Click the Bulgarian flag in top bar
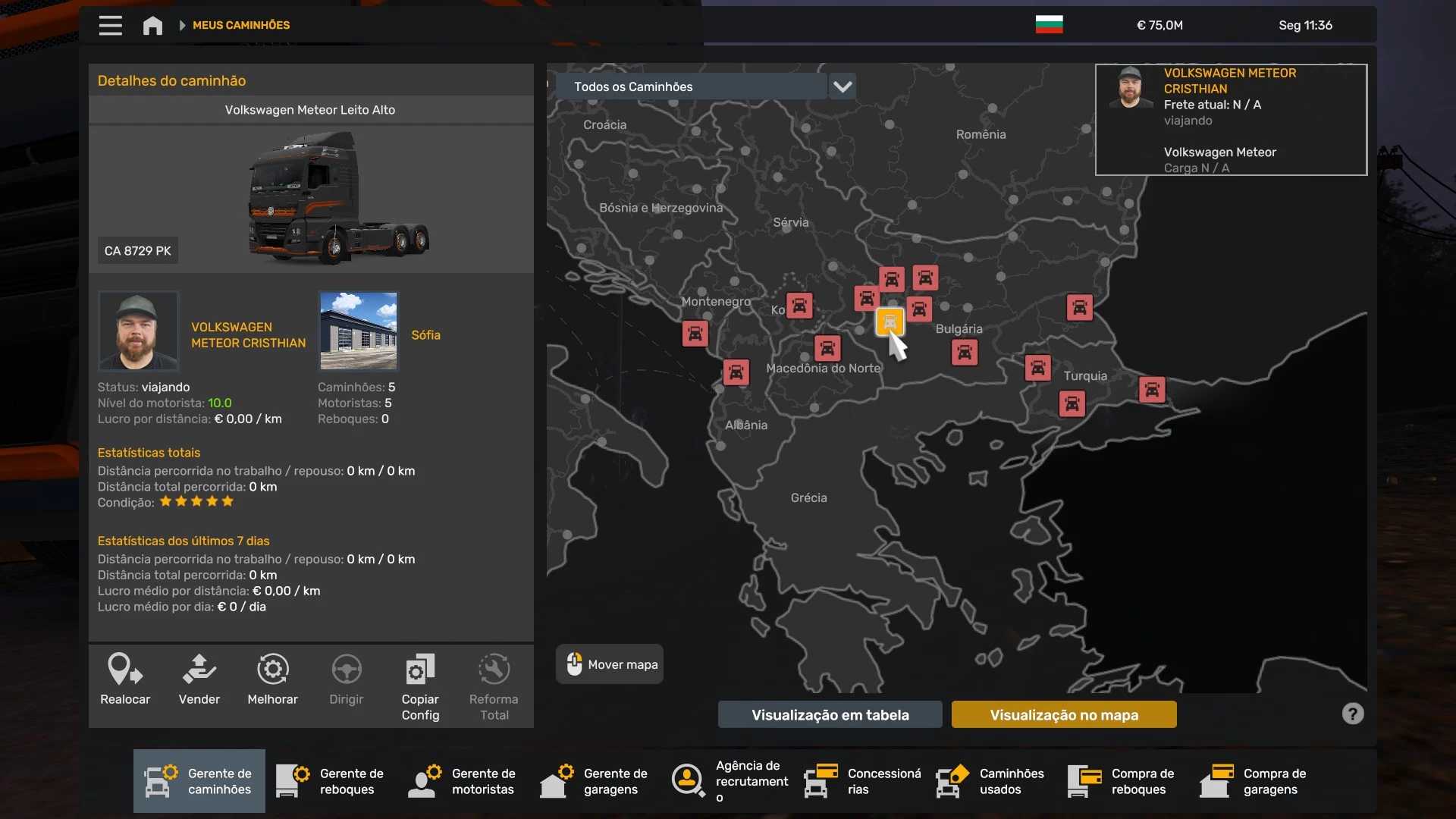 click(x=1049, y=25)
